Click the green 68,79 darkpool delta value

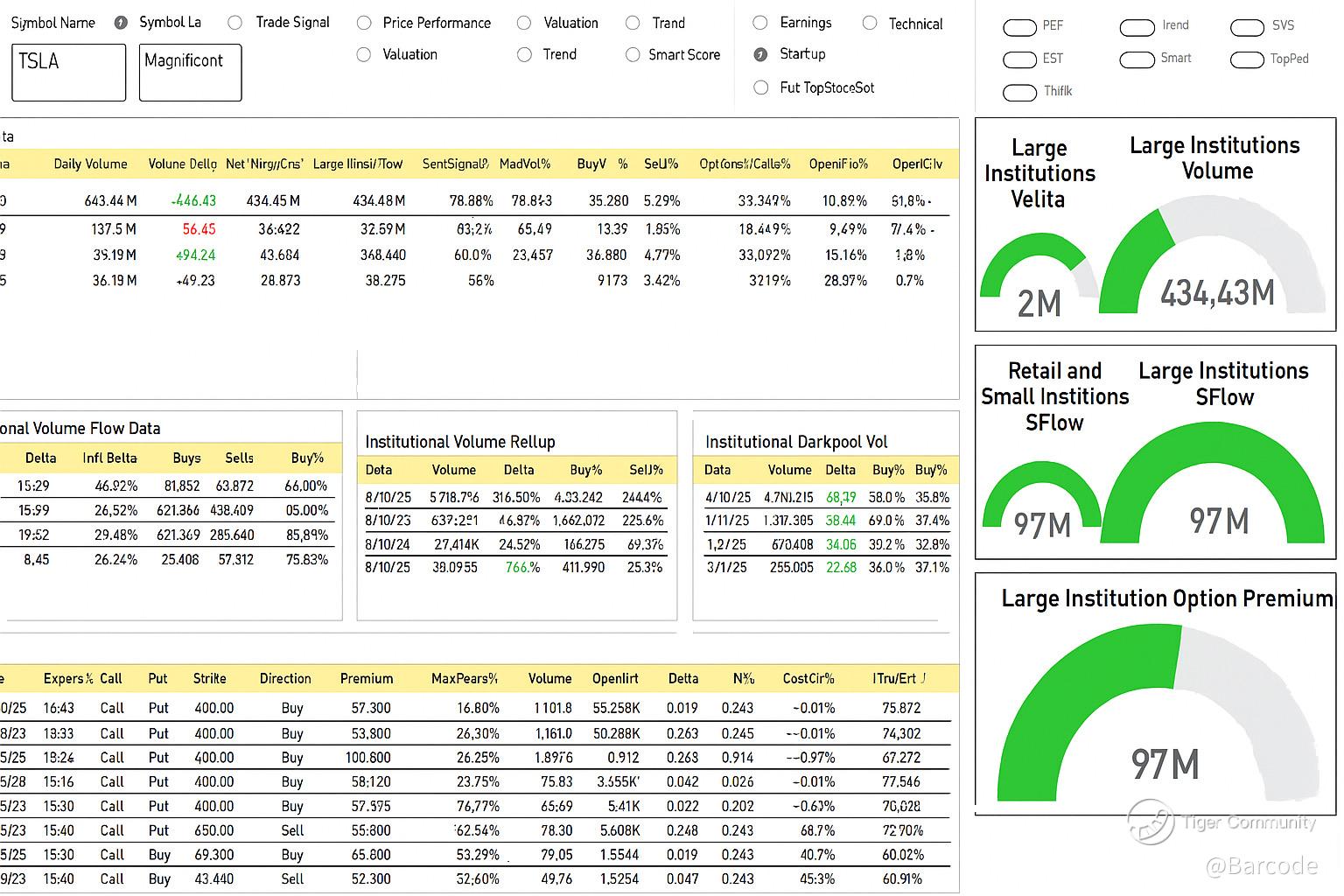tap(841, 497)
